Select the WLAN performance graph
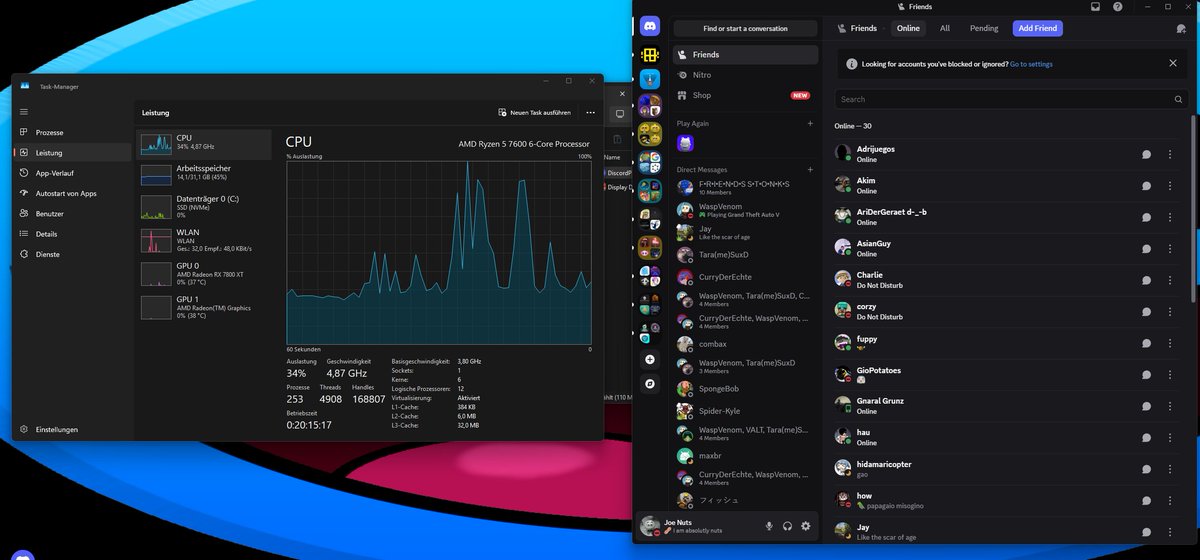The width and height of the screenshot is (1200, 560). (204, 240)
